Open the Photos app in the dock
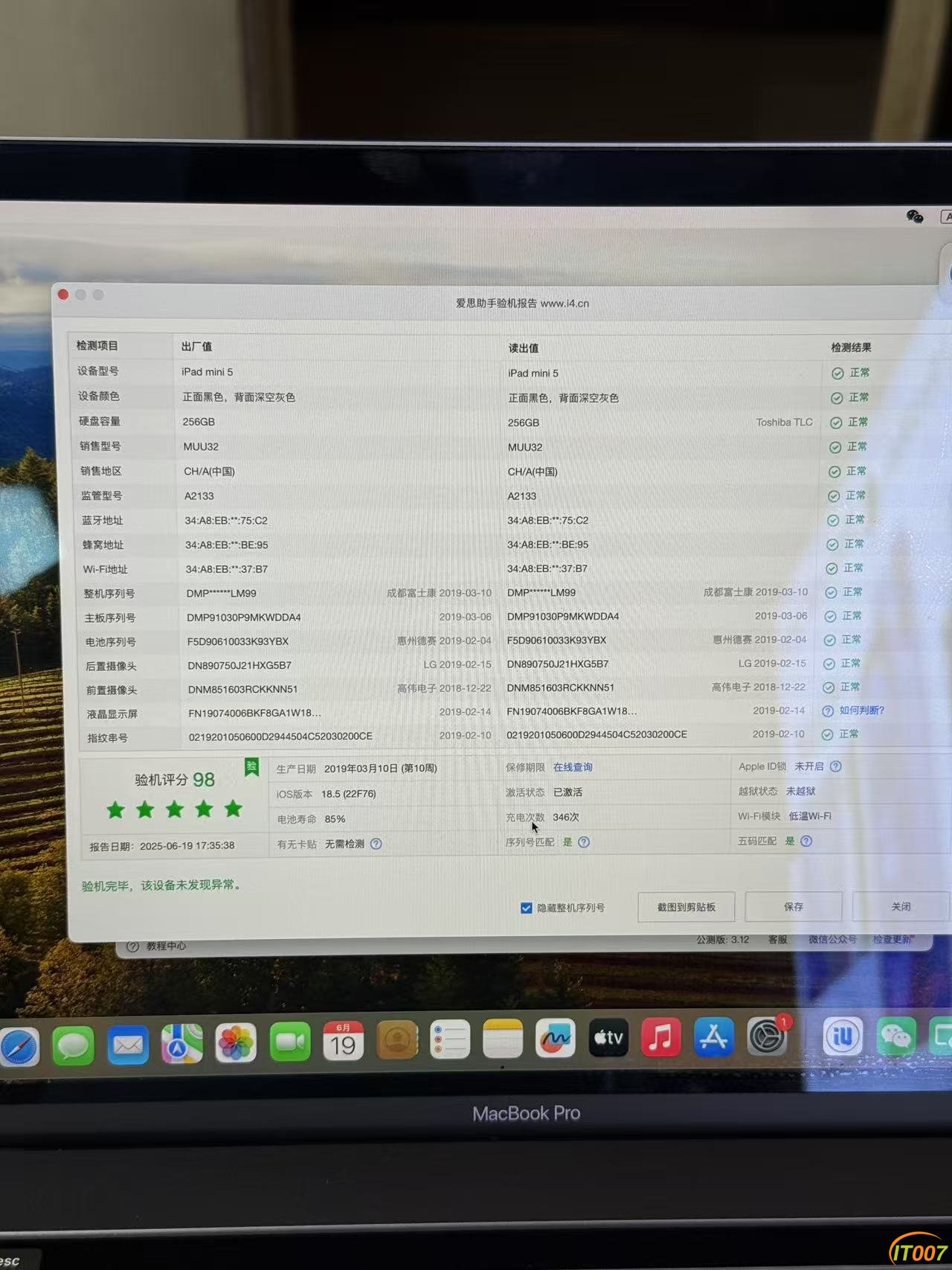 pos(236,1042)
